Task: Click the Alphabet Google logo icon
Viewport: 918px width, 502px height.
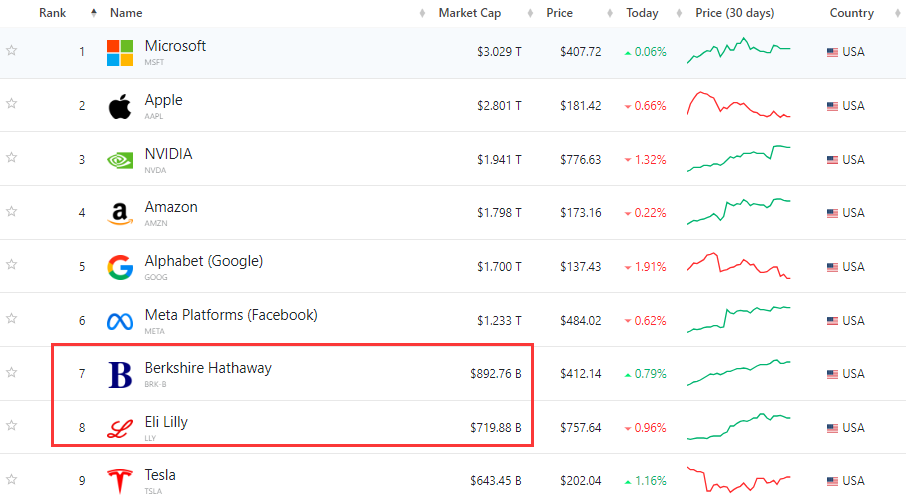Action: point(120,267)
